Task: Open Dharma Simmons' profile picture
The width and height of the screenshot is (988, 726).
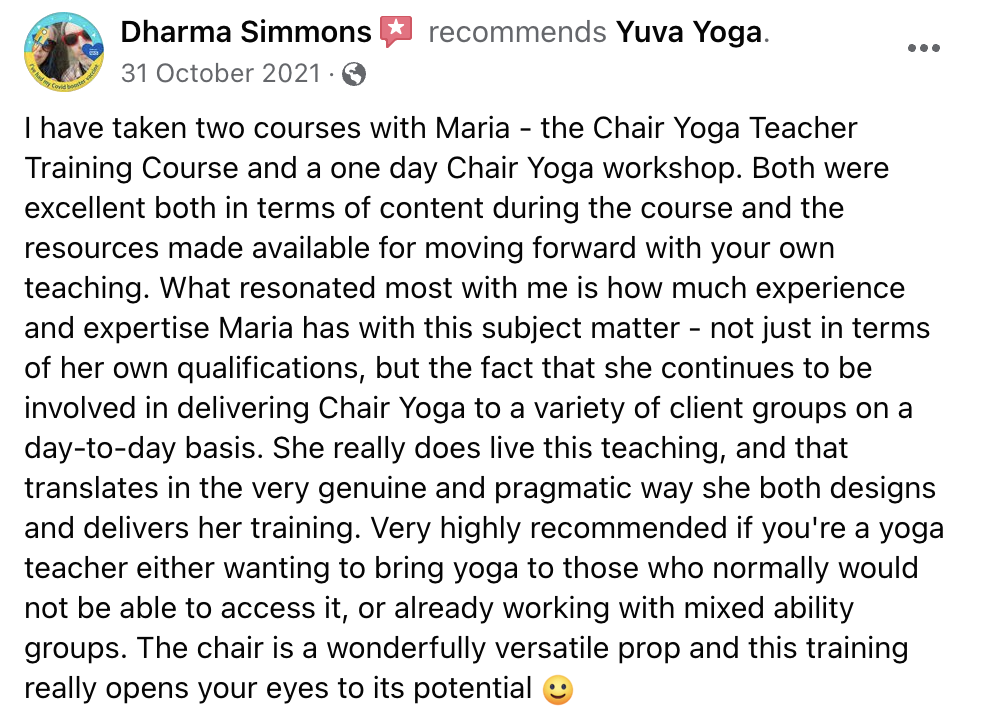Action: point(64,52)
